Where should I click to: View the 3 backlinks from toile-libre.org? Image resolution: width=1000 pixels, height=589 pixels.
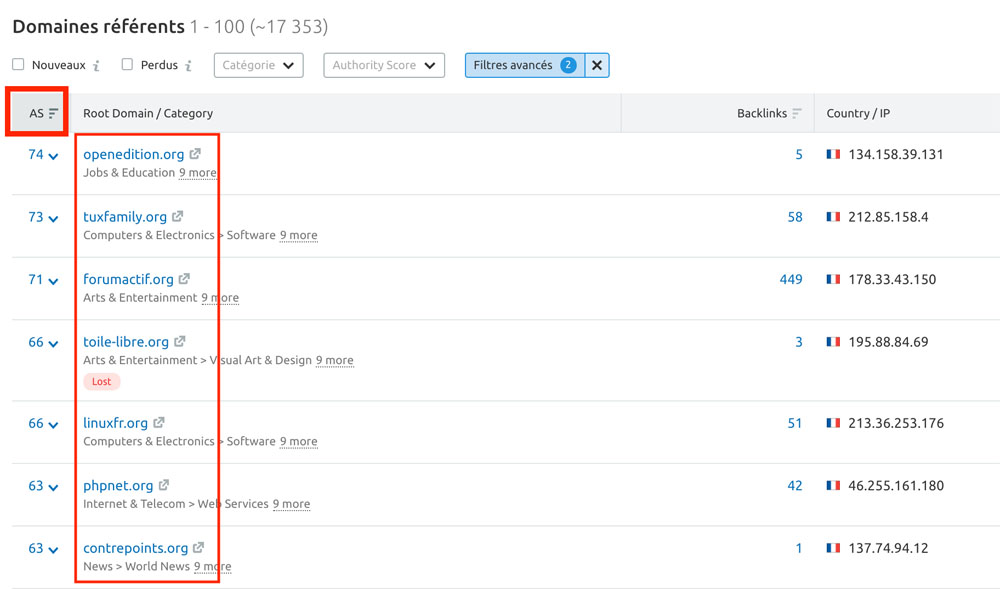pos(798,342)
